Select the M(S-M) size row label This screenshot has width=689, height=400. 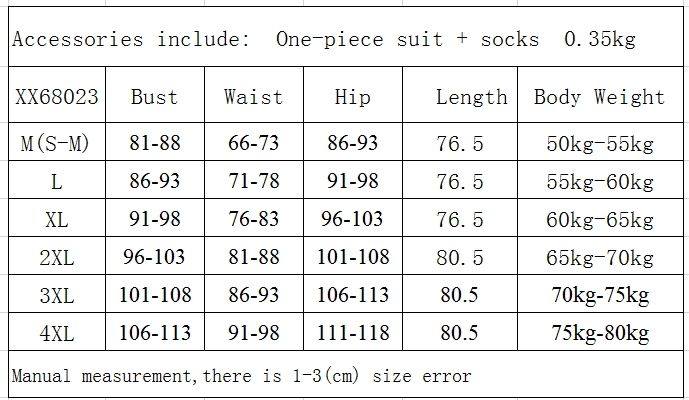coord(57,144)
